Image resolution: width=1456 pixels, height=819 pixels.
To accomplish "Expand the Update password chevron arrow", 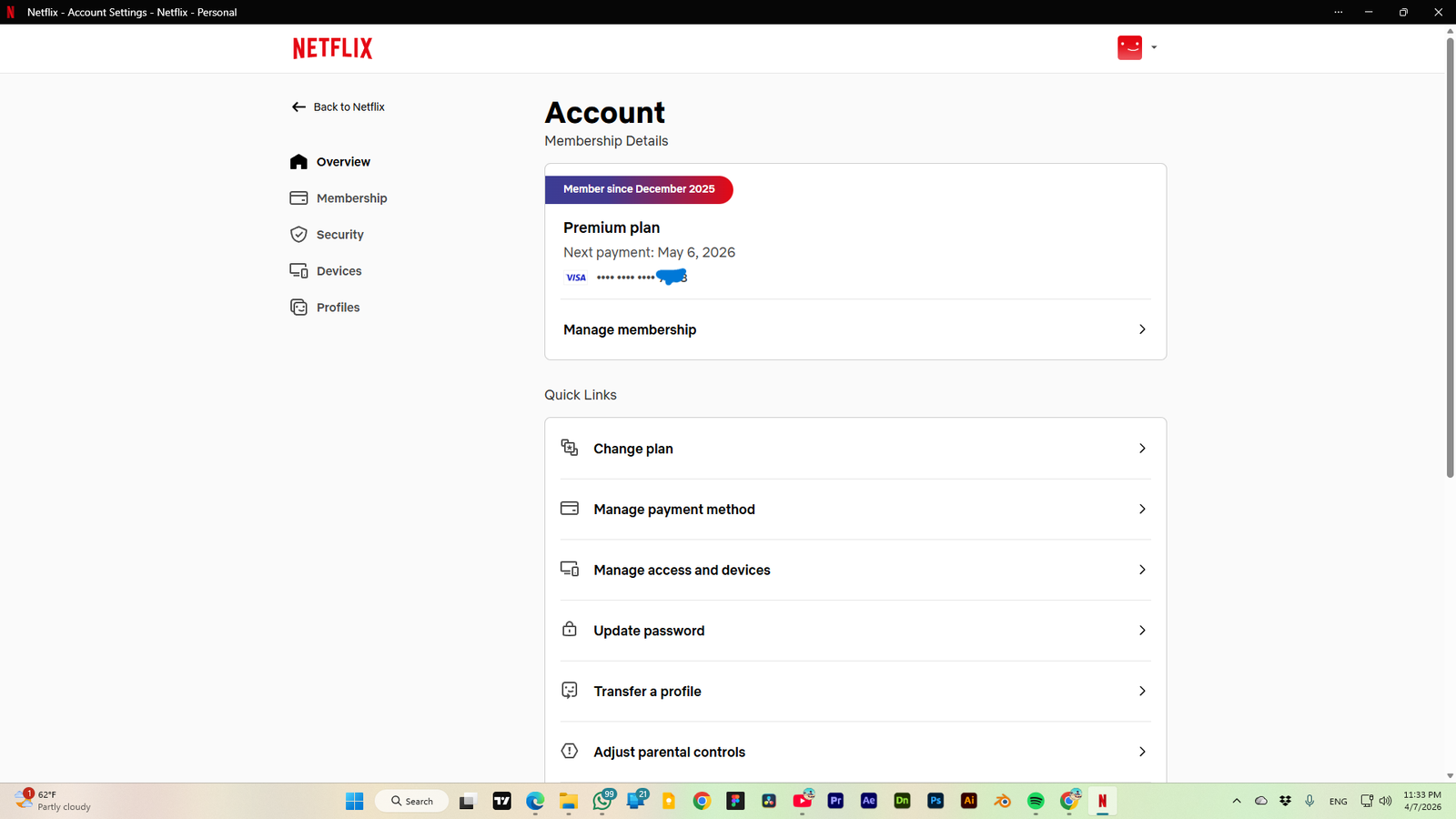I will tap(1142, 631).
